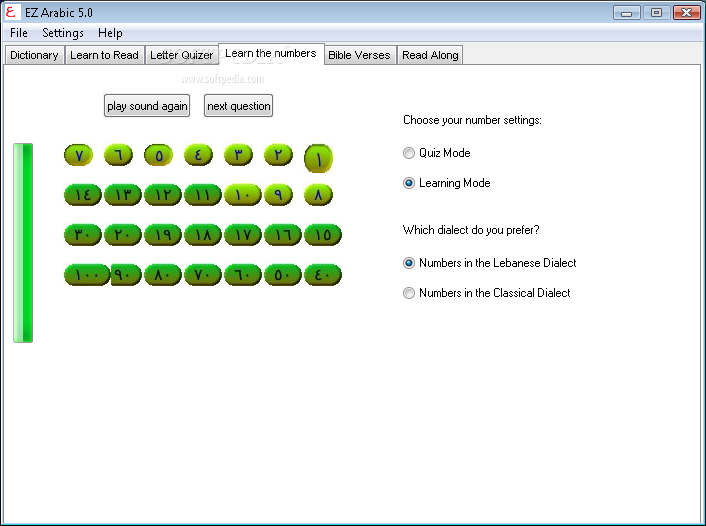Viewport: 706px width, 526px height.
Task: Click the Arabic number 18 button
Action: tap(203, 235)
